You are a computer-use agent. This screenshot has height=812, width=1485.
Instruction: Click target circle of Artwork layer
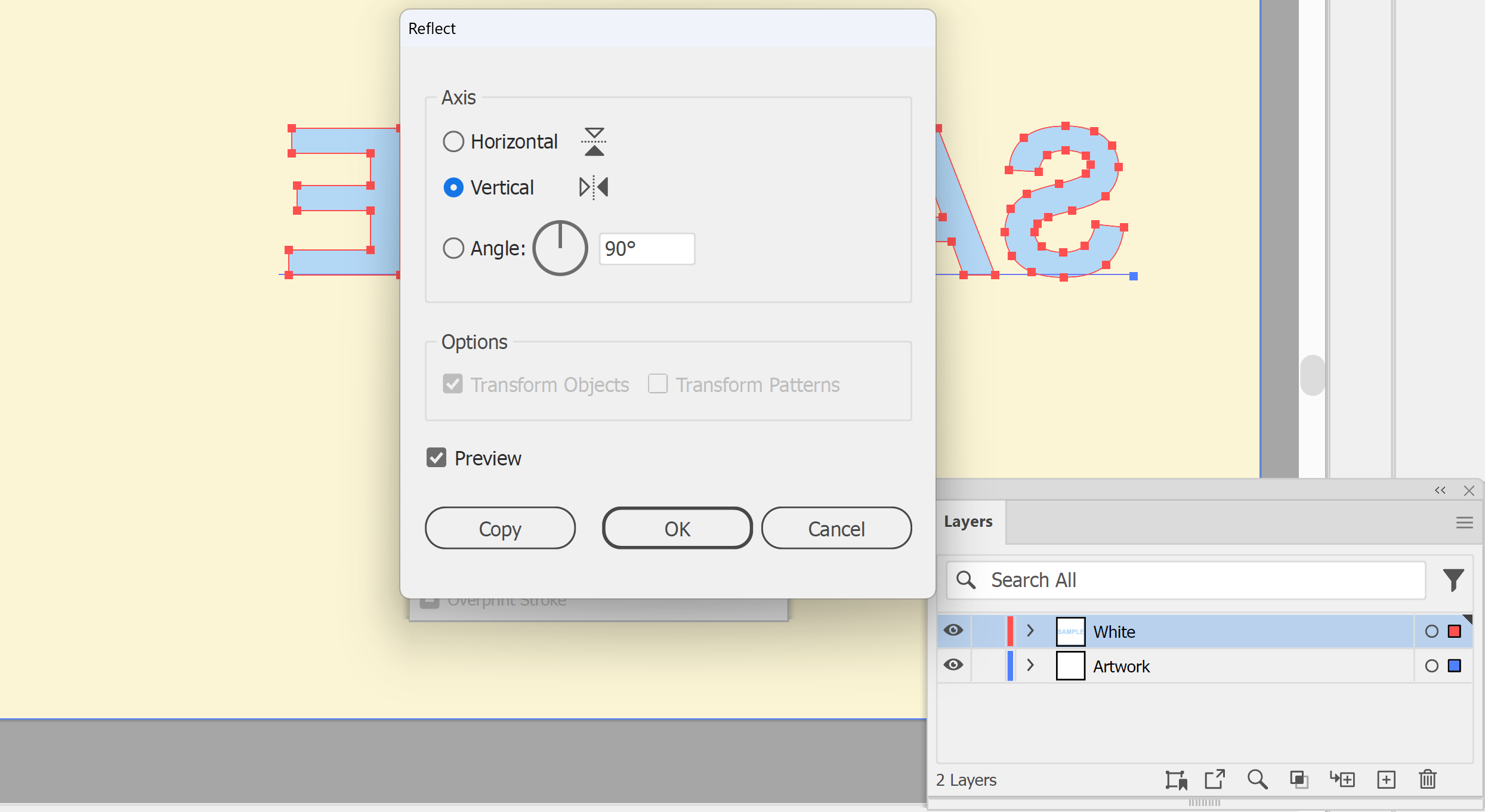(1431, 666)
